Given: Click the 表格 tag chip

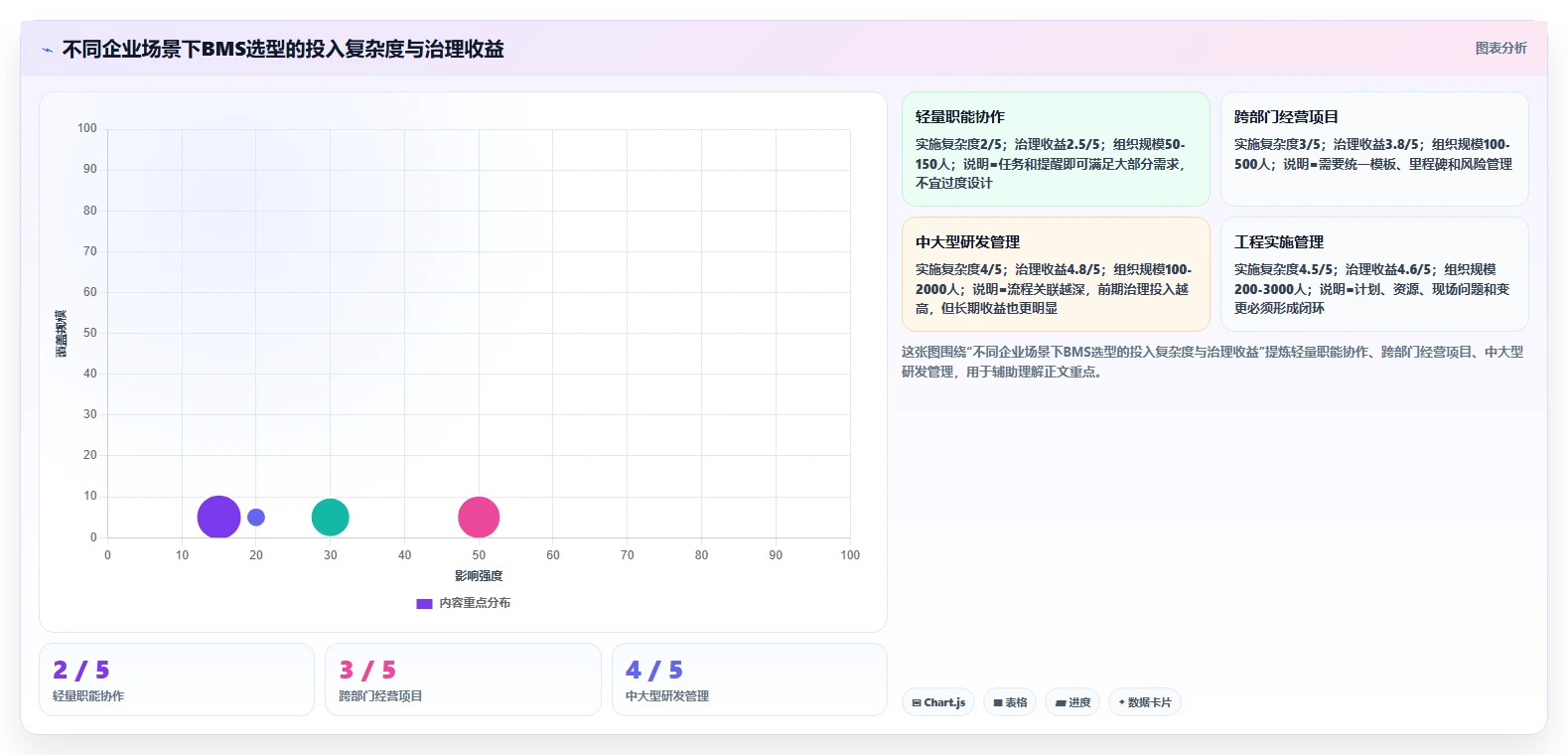Looking at the screenshot, I should (x=1010, y=702).
